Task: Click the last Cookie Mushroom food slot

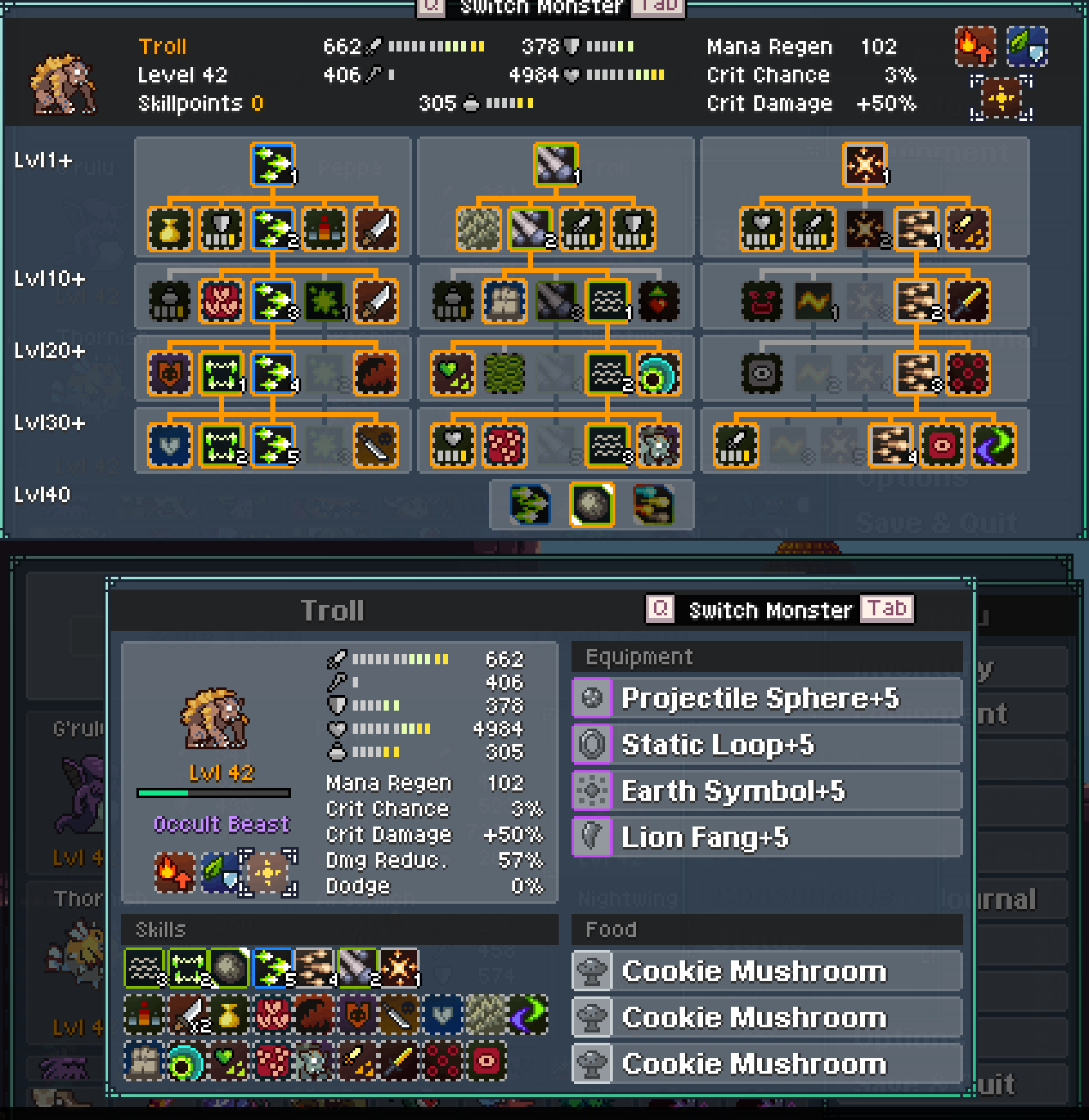Action: pos(767,1064)
